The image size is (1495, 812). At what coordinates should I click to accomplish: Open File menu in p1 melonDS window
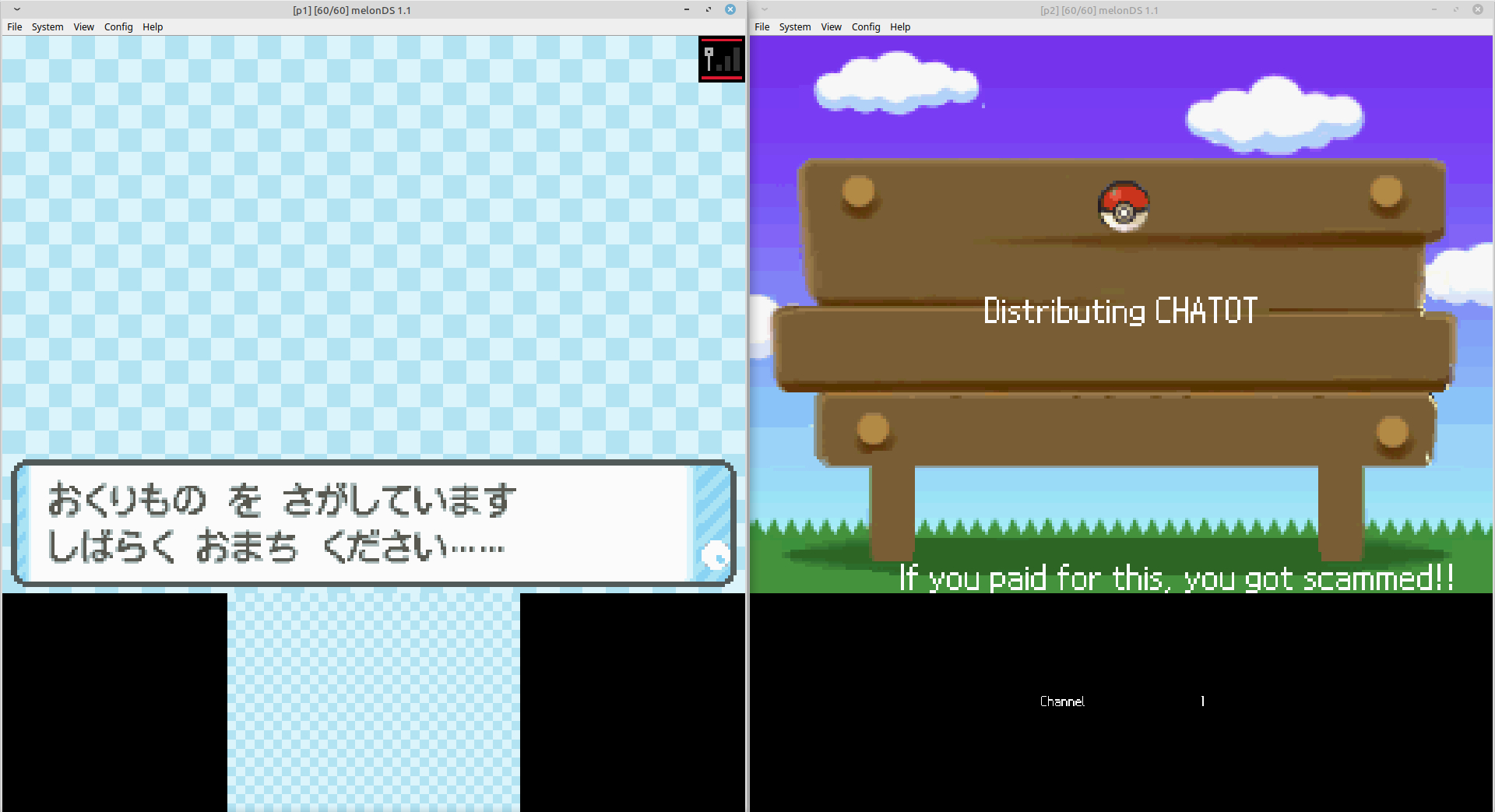pos(15,26)
